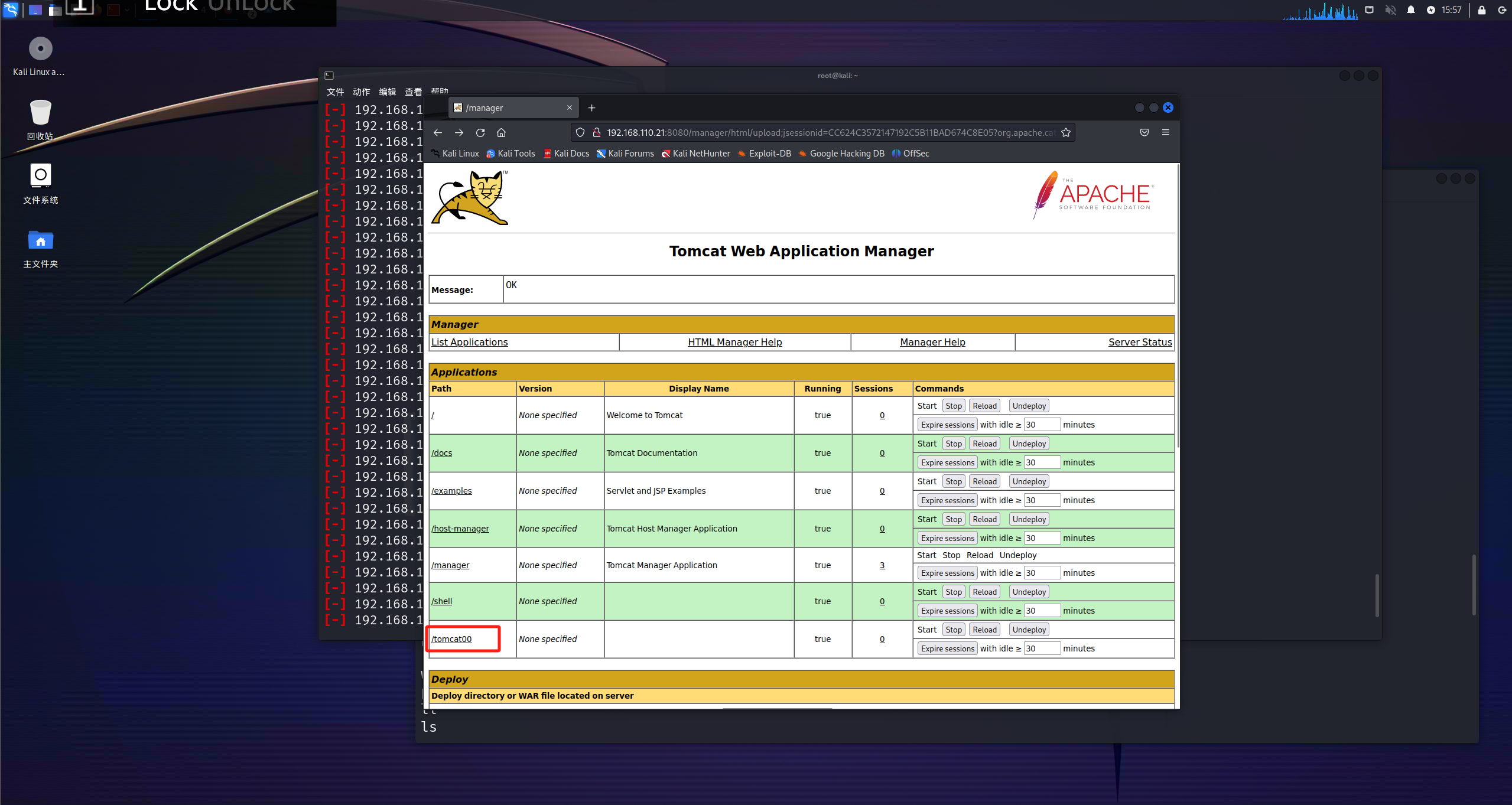Open Firefox home page icon
This screenshot has width=1512, height=805.
click(x=501, y=133)
